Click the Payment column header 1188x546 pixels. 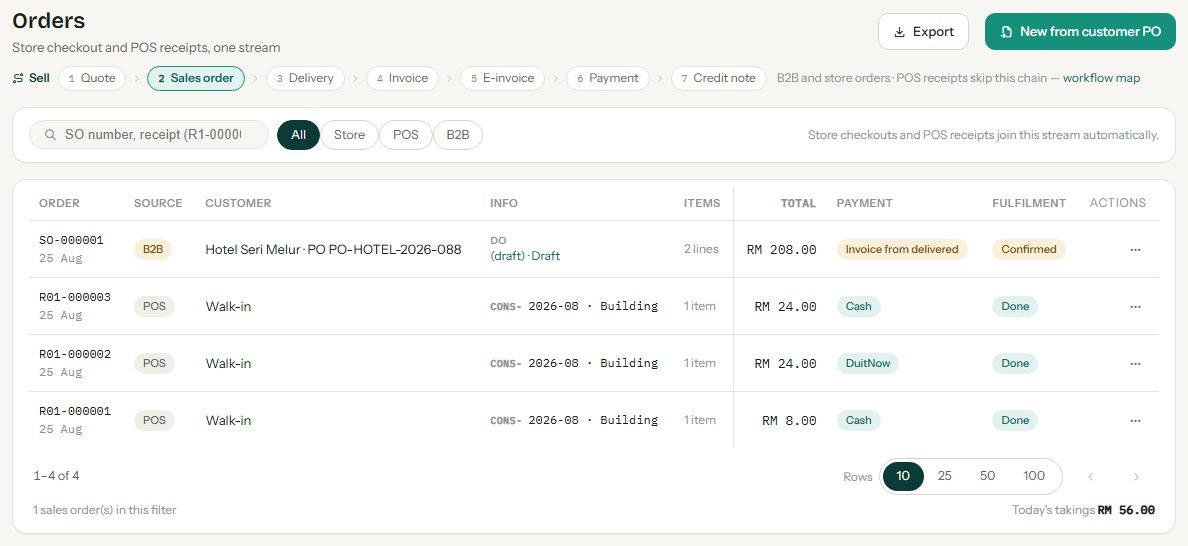pos(864,203)
